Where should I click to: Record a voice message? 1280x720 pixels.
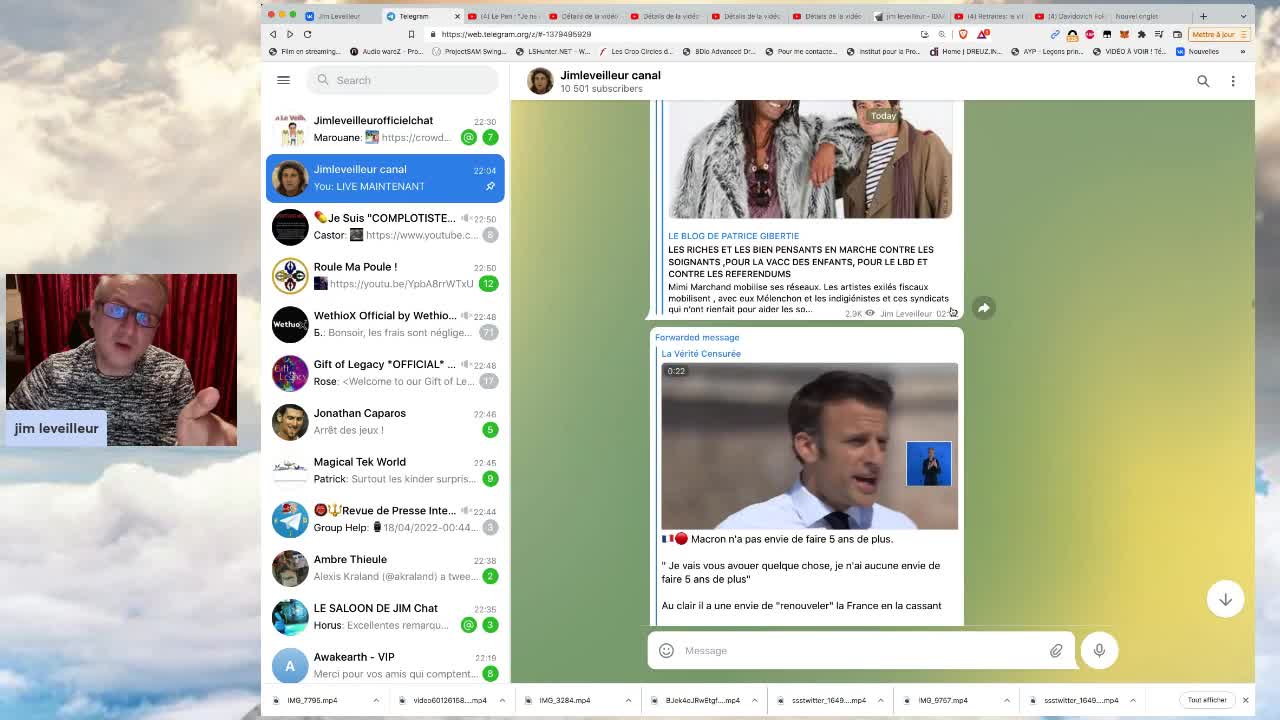click(1099, 650)
